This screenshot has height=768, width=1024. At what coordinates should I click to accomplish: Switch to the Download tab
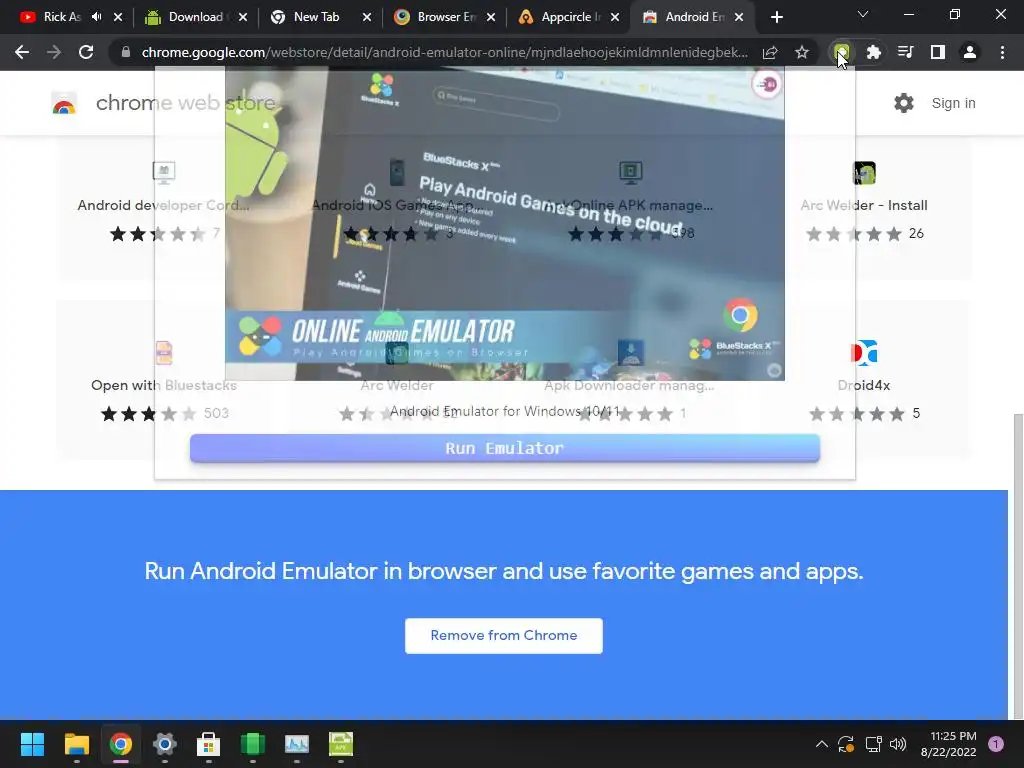[x=196, y=17]
